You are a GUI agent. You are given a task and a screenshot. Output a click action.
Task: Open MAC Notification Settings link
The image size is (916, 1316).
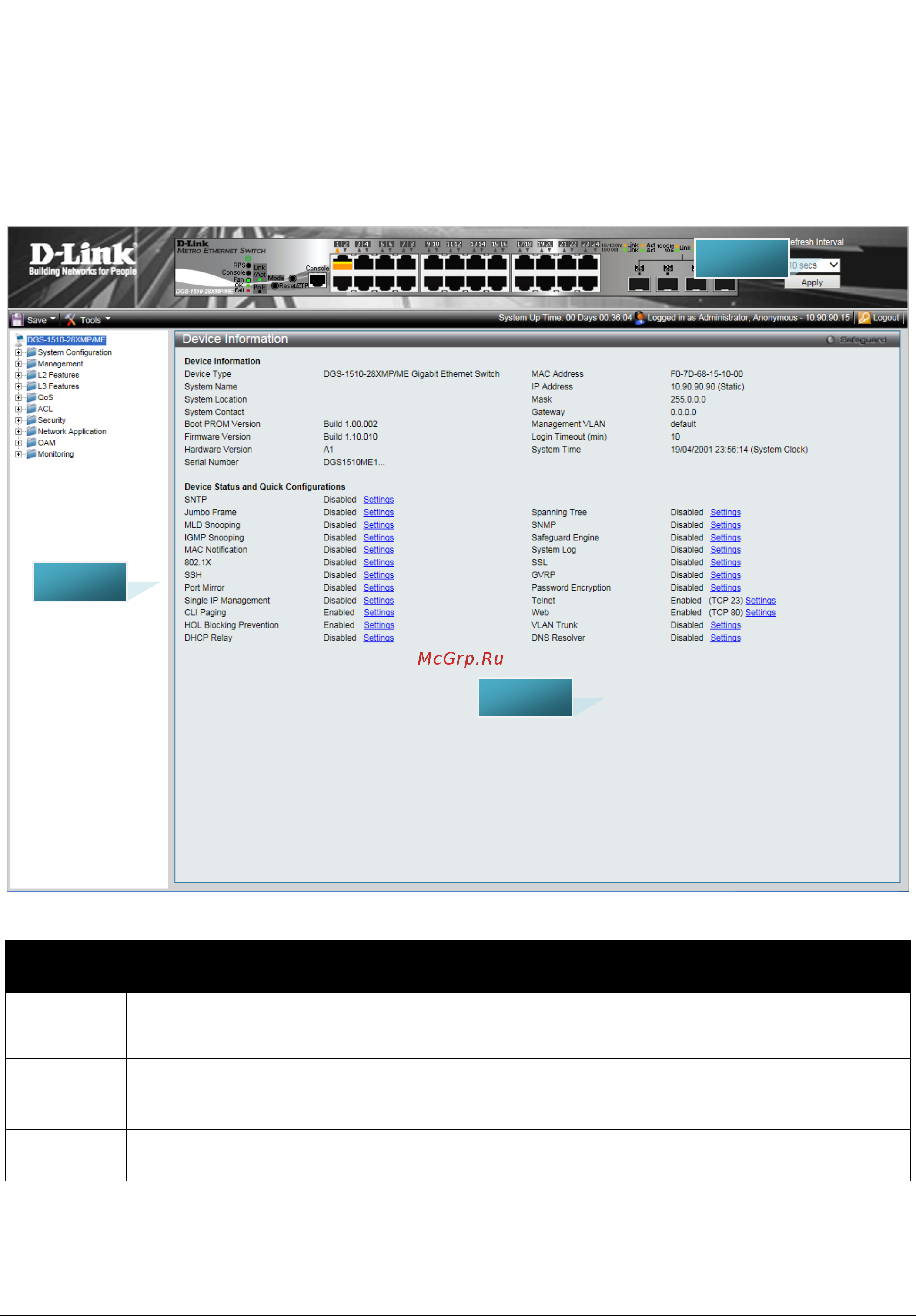click(x=378, y=550)
